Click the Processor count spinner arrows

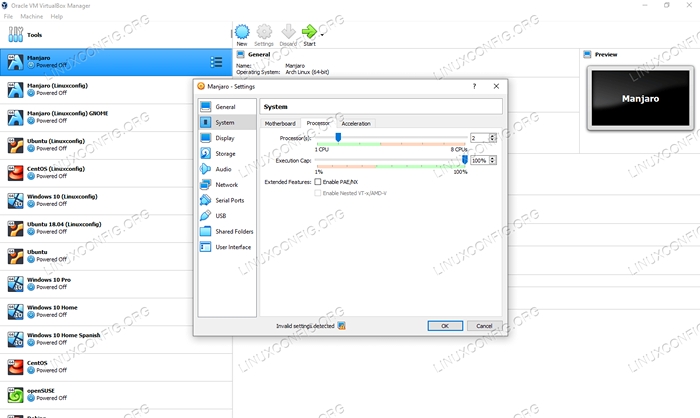[493, 138]
